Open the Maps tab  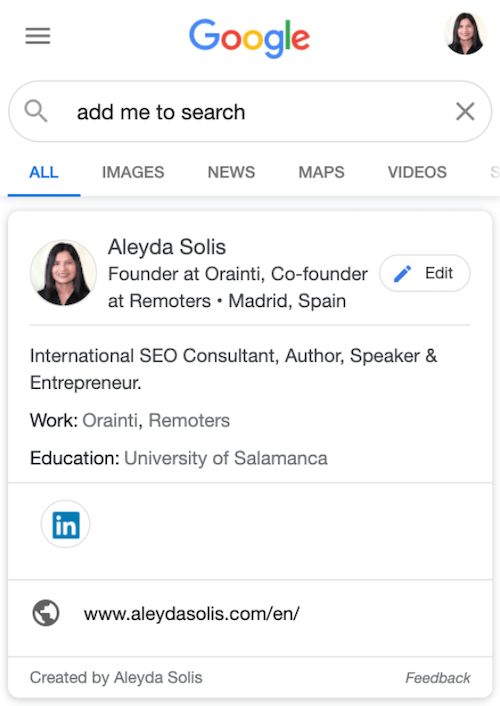pyautogui.click(x=322, y=172)
